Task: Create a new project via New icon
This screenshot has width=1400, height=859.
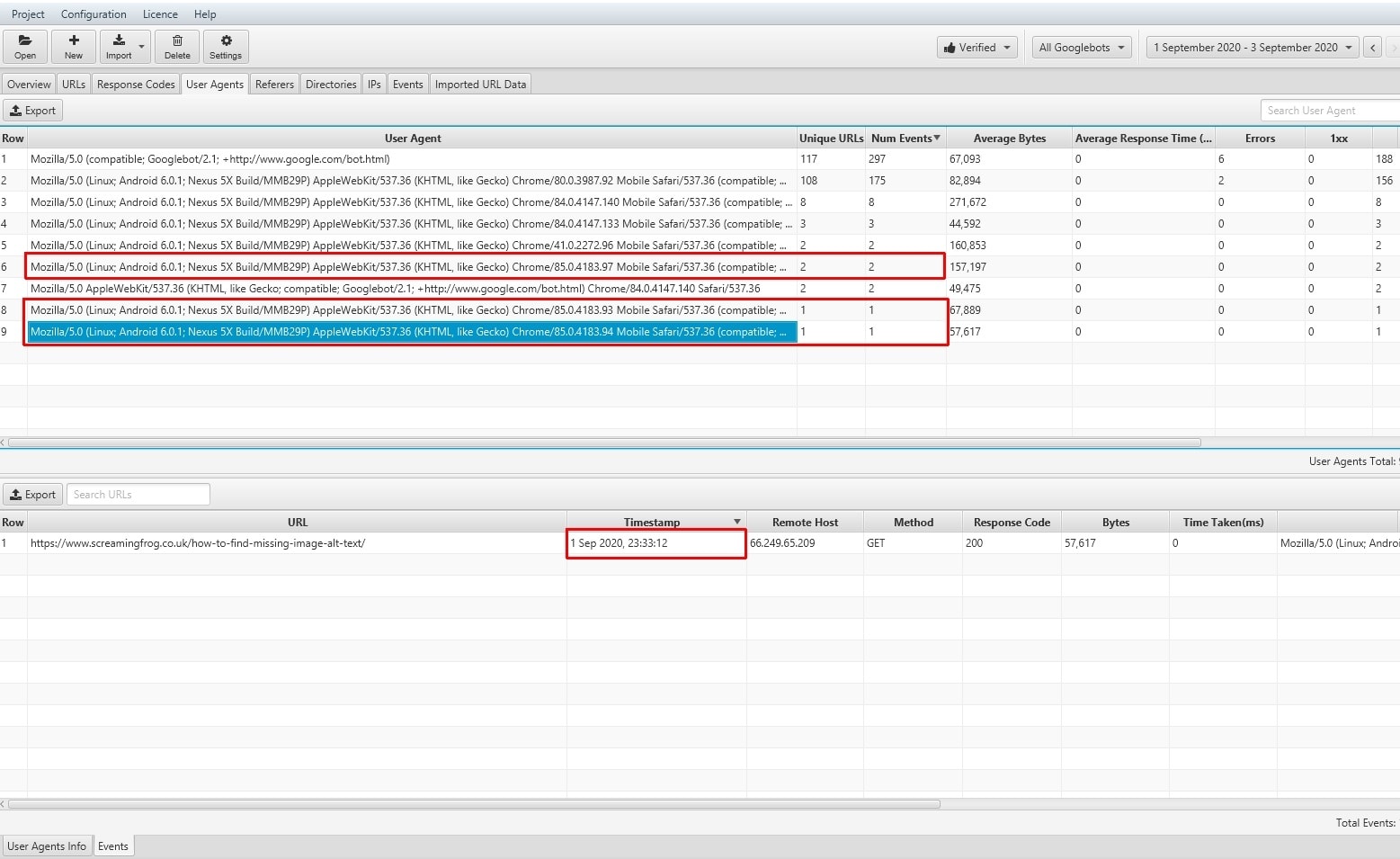Action: pos(74,46)
